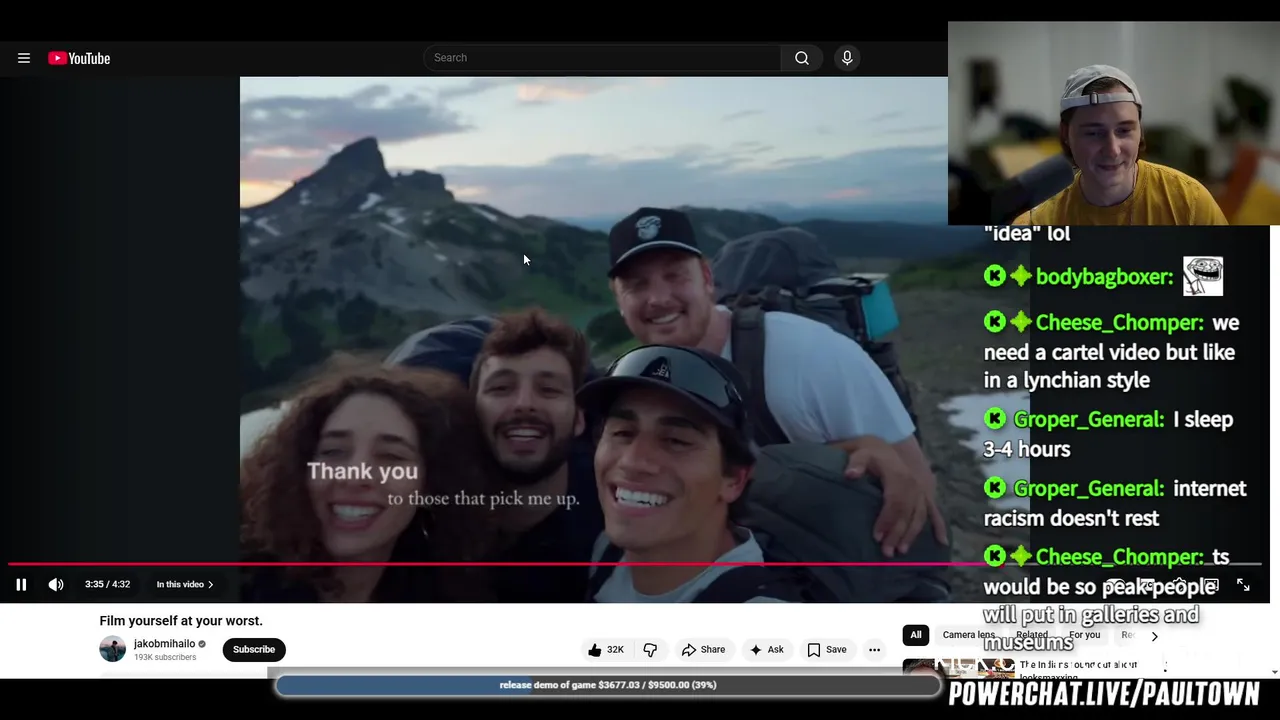Show more chips with the right arrow
Screen dimensions: 1280x720
(x=1154, y=636)
